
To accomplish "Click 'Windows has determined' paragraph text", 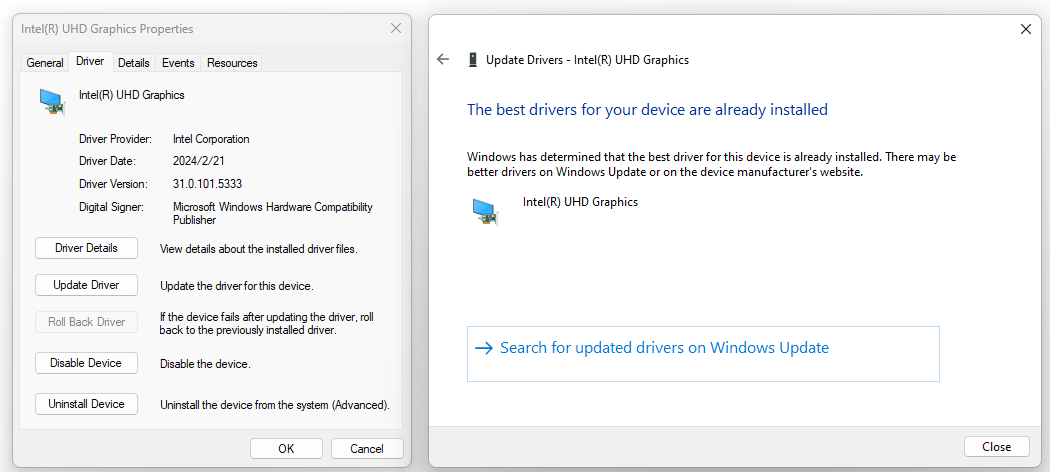I will coord(712,165).
